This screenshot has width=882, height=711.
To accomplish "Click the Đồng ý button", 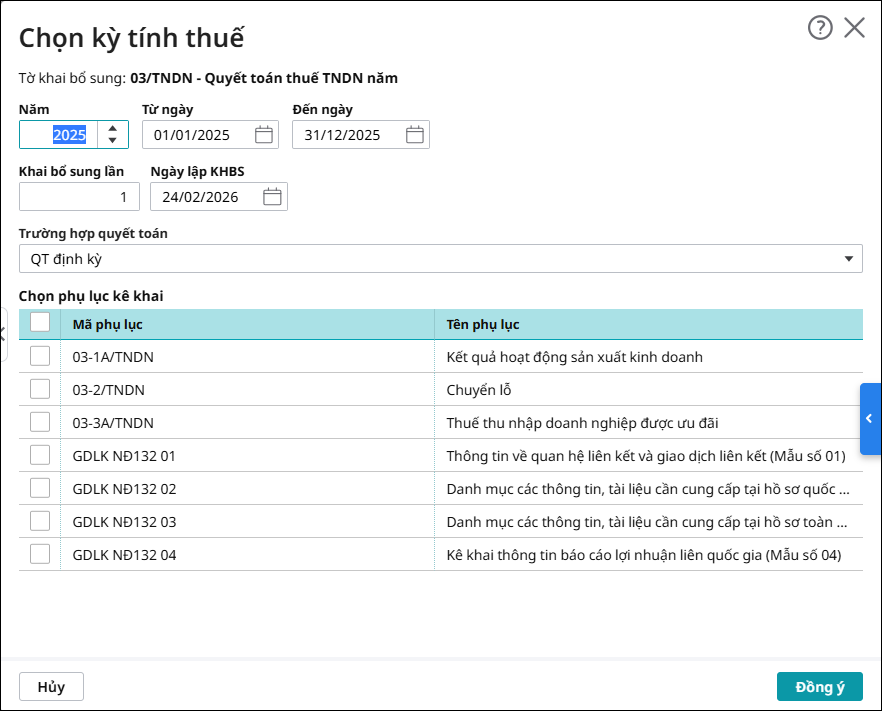I will (x=819, y=687).
